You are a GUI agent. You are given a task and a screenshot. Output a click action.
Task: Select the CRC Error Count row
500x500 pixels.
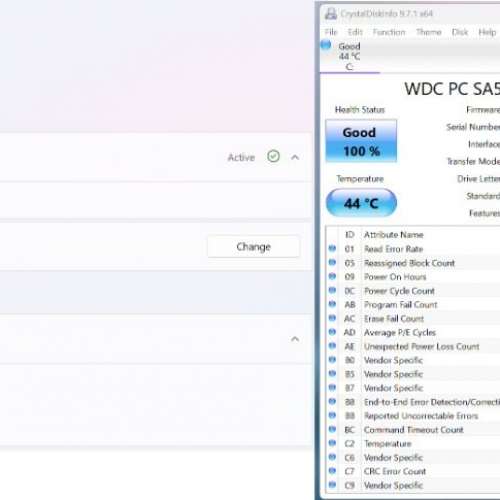(413, 471)
